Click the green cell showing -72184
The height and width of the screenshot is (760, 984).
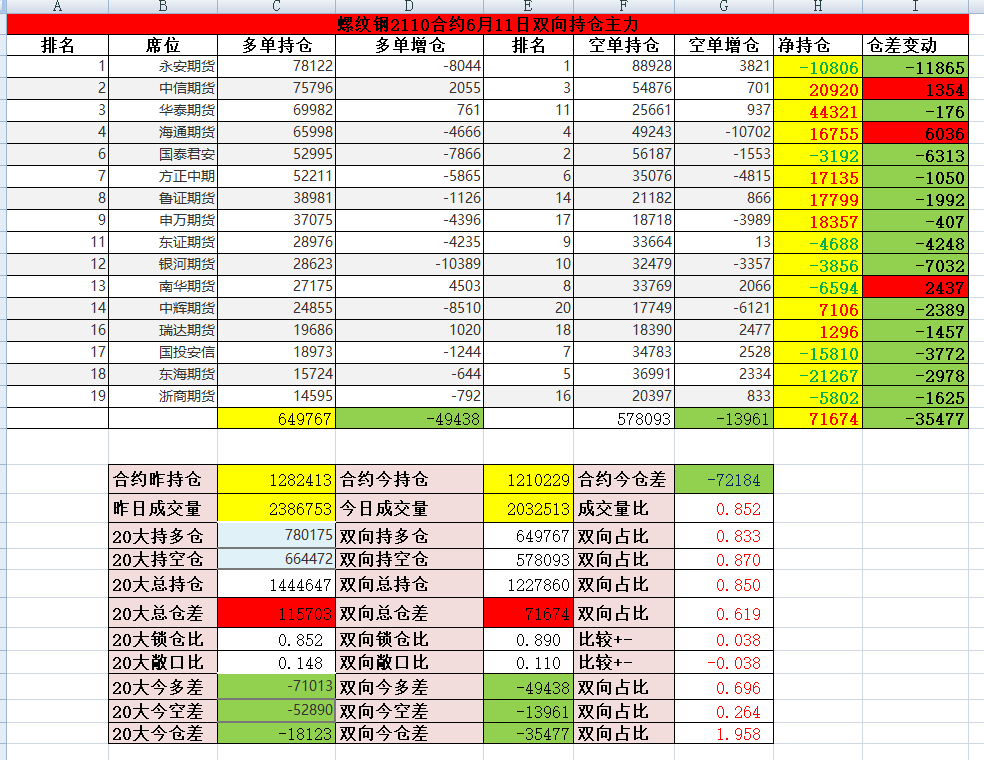tap(724, 480)
